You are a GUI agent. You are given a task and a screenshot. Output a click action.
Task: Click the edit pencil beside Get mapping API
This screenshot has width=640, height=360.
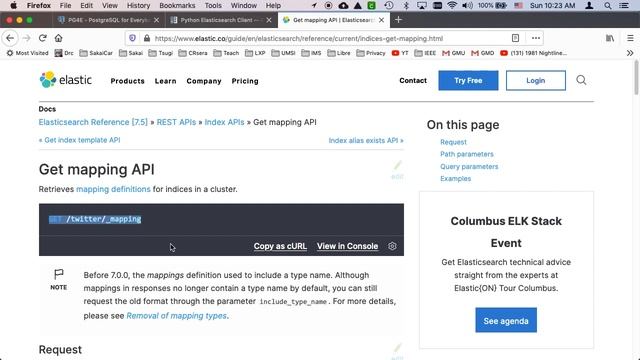[x=397, y=169]
